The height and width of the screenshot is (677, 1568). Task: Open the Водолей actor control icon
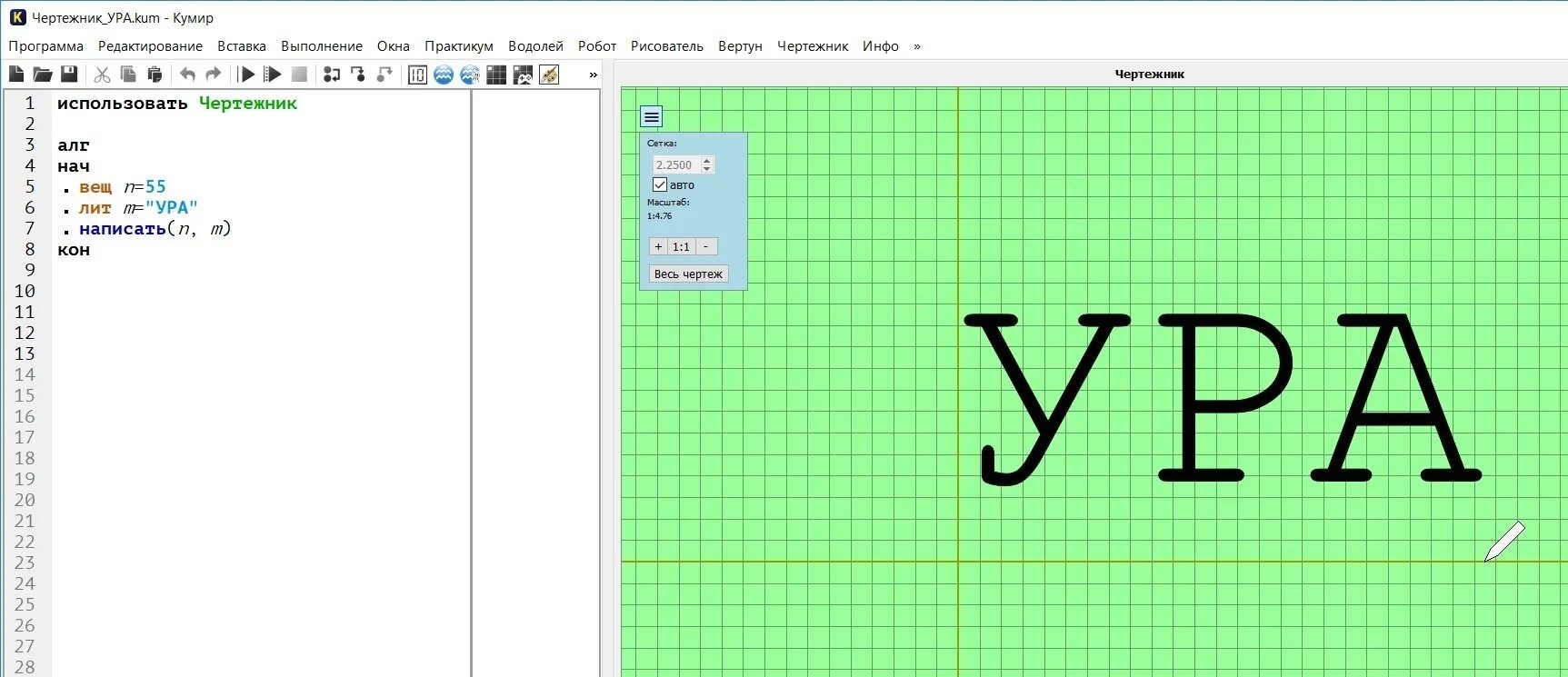pyautogui.click(x=470, y=75)
